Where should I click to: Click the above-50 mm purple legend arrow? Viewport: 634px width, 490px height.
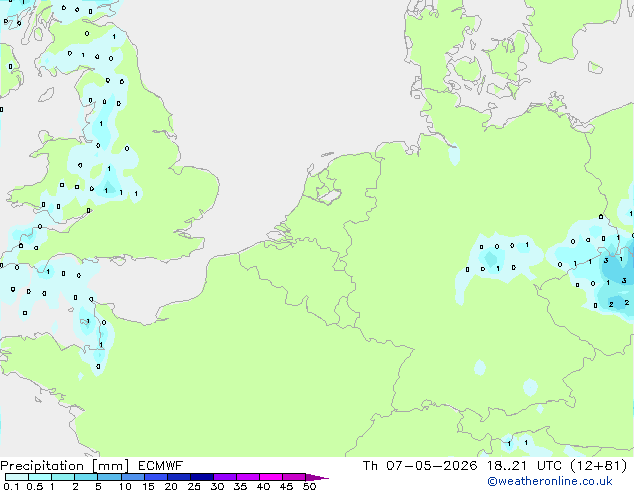pyautogui.click(x=317, y=477)
